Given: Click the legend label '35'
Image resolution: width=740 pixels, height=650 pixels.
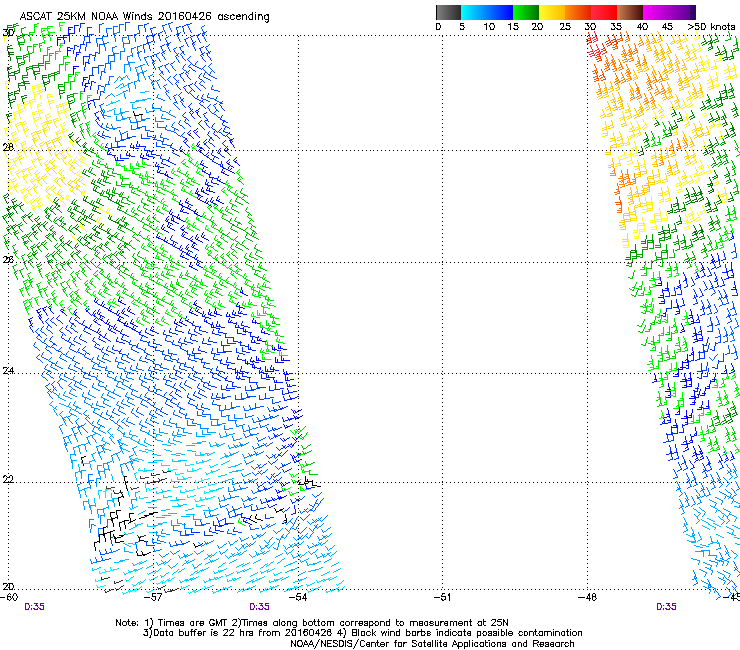Looking at the screenshot, I should [x=616, y=27].
